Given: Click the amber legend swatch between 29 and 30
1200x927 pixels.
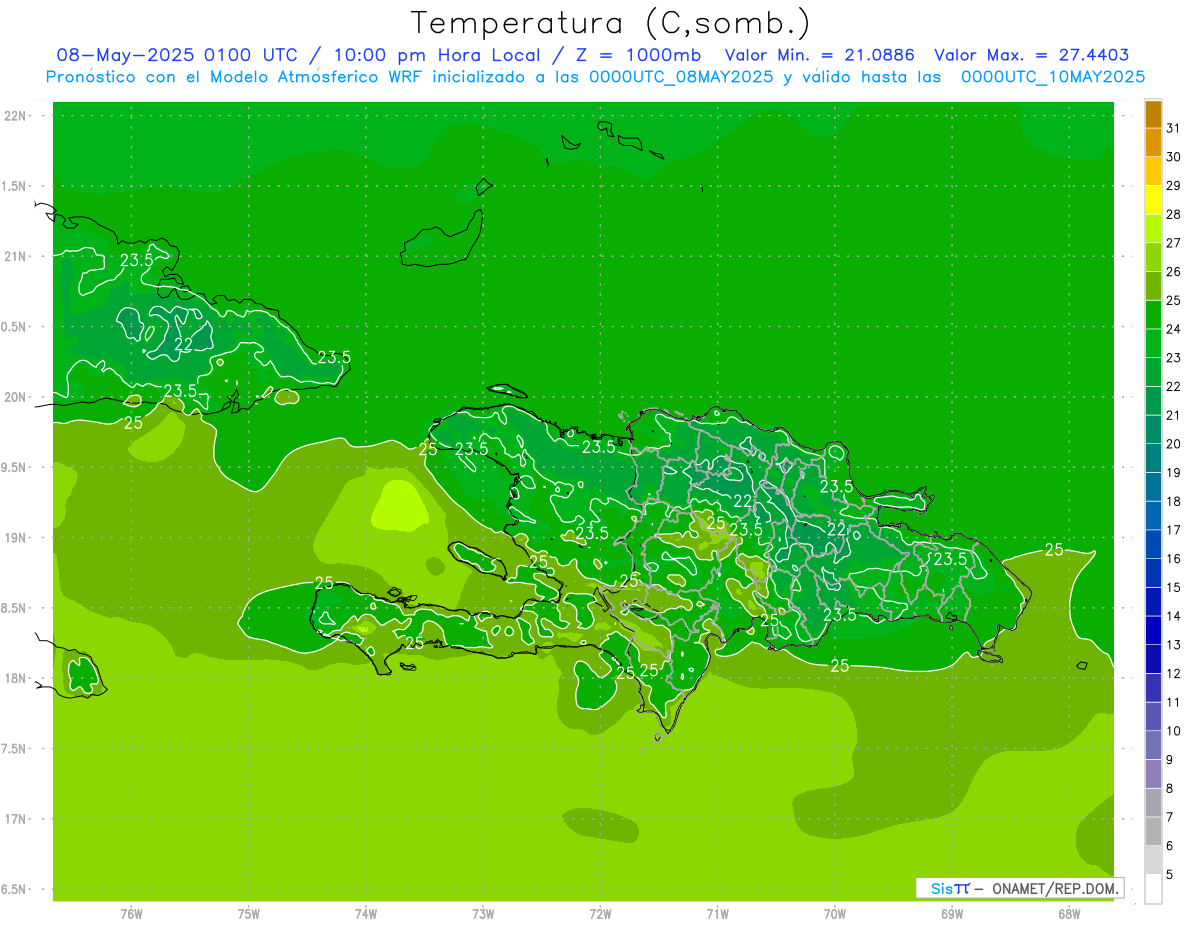Looking at the screenshot, I should 1153,172.
